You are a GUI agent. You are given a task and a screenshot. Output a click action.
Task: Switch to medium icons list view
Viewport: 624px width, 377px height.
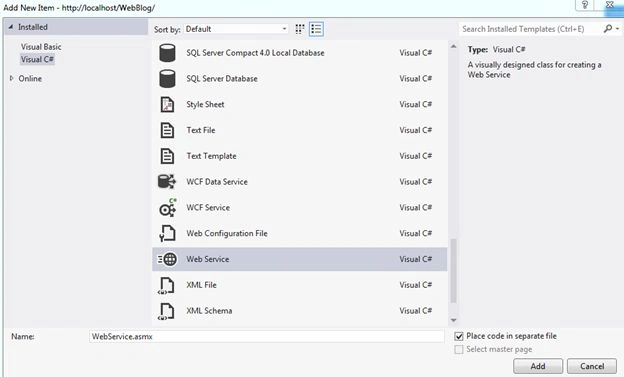click(x=316, y=29)
